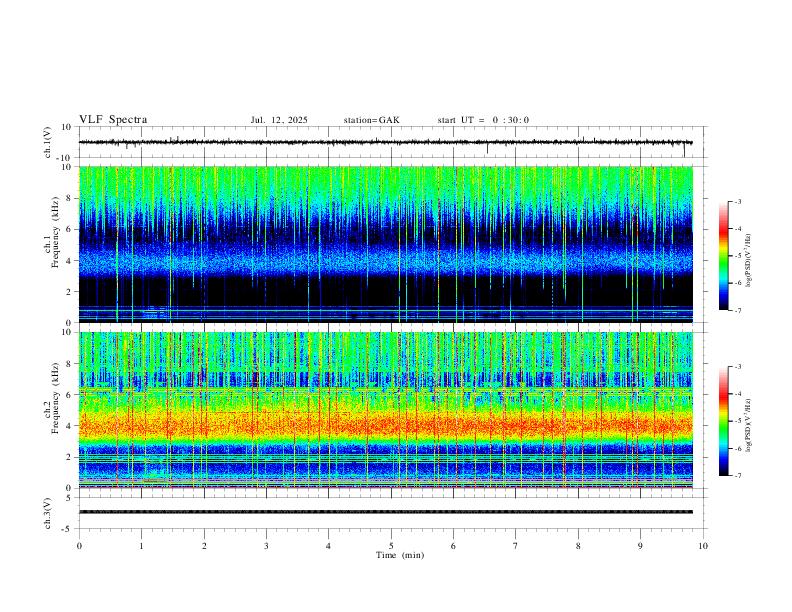Click the "-10" tick on ch.1(V) axis
Image resolution: width=792 pixels, height=612 pixels.
[x=65, y=158]
